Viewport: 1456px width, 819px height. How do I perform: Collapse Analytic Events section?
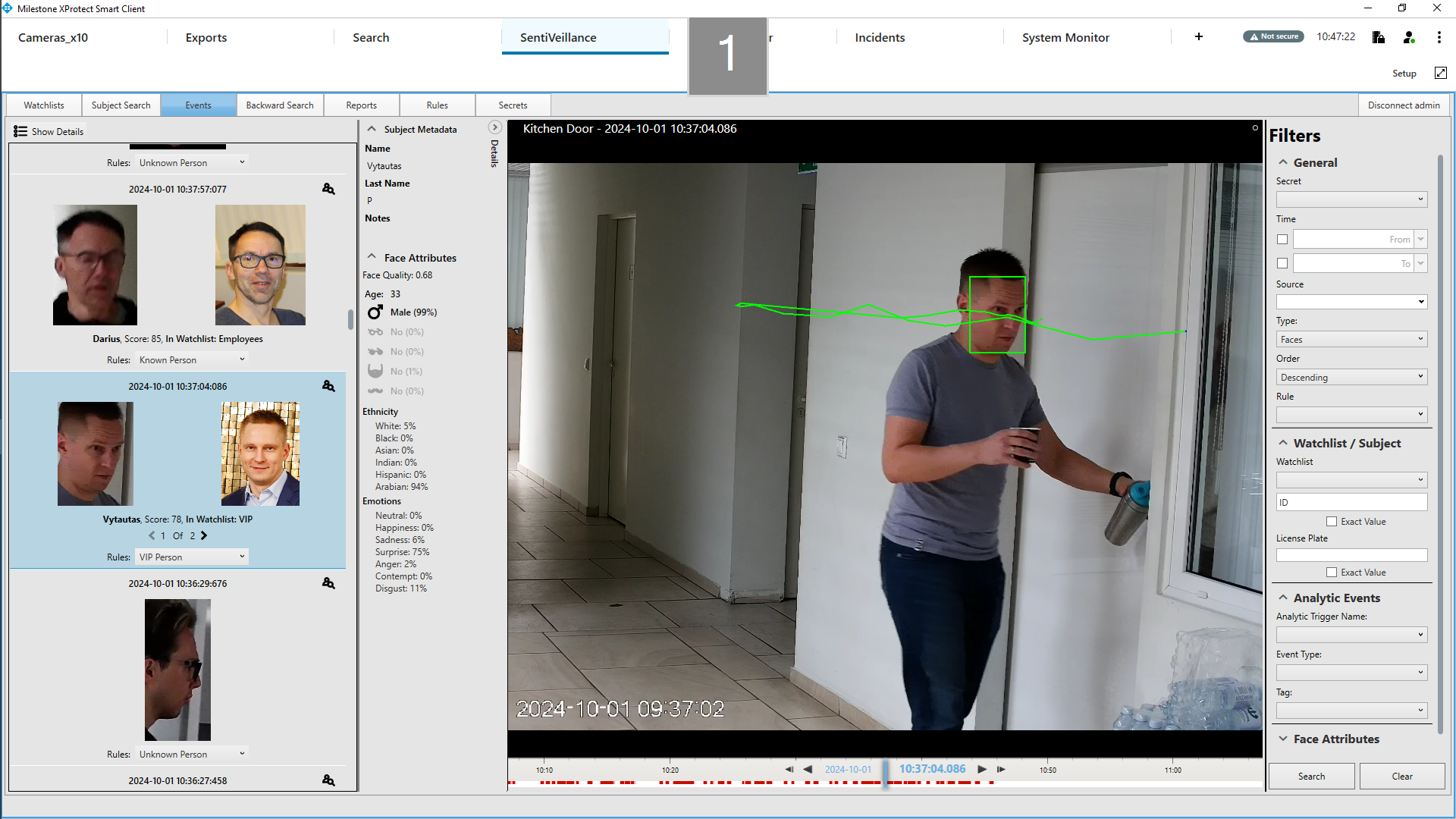click(1283, 598)
